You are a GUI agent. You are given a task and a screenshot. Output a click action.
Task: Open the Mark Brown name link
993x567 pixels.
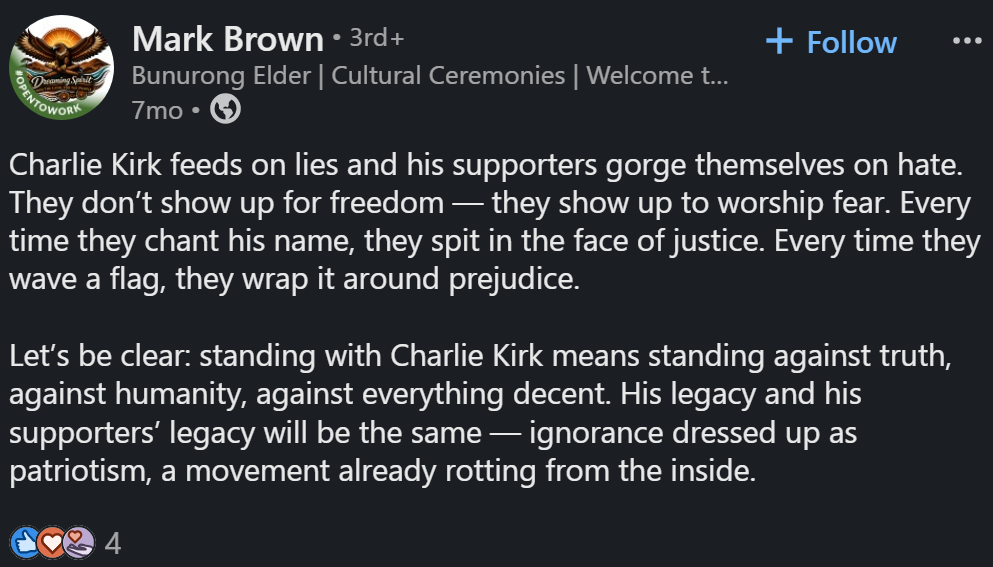(x=227, y=40)
